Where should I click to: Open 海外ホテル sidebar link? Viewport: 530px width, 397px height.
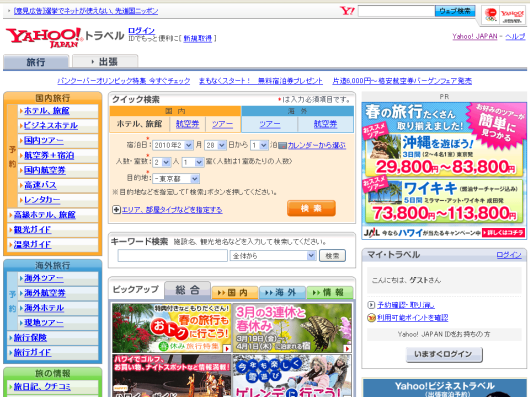tap(44, 308)
